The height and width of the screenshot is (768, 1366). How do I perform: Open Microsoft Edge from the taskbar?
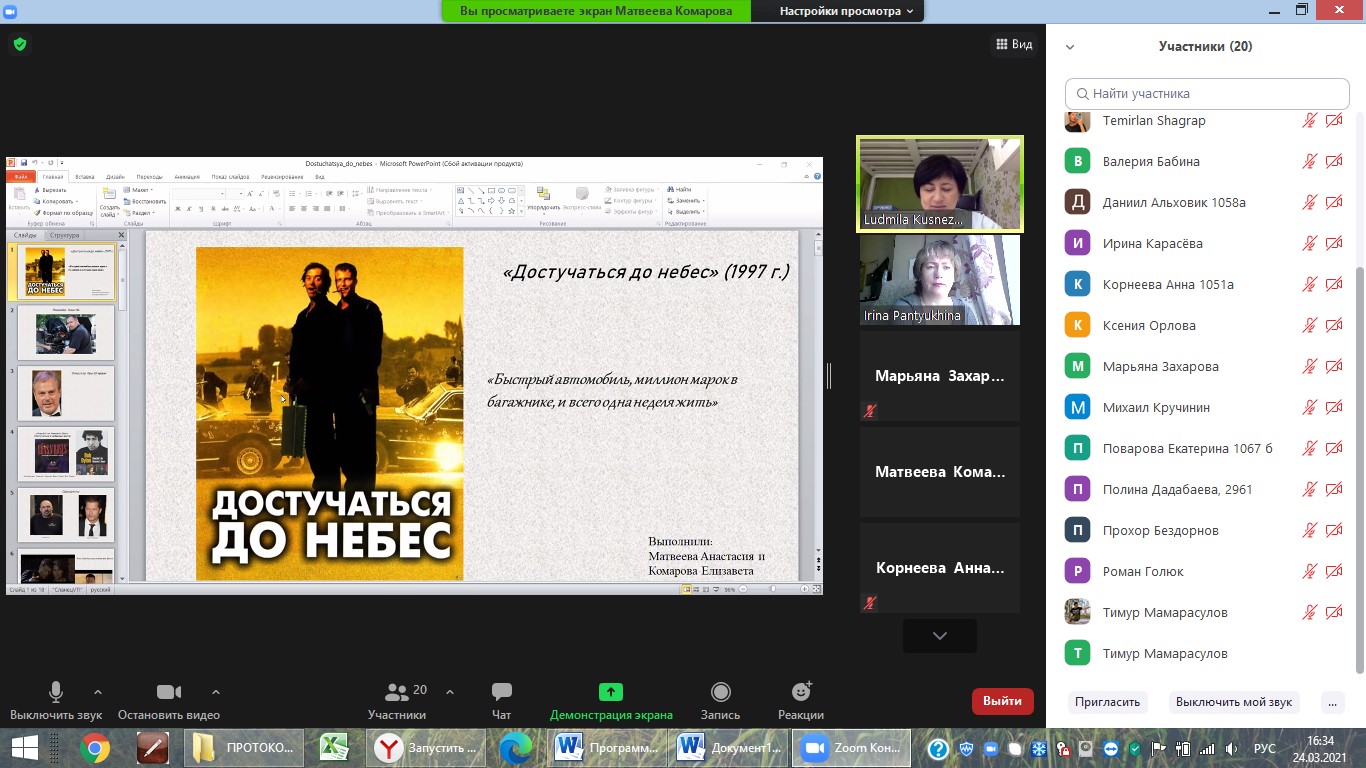pyautogui.click(x=516, y=747)
